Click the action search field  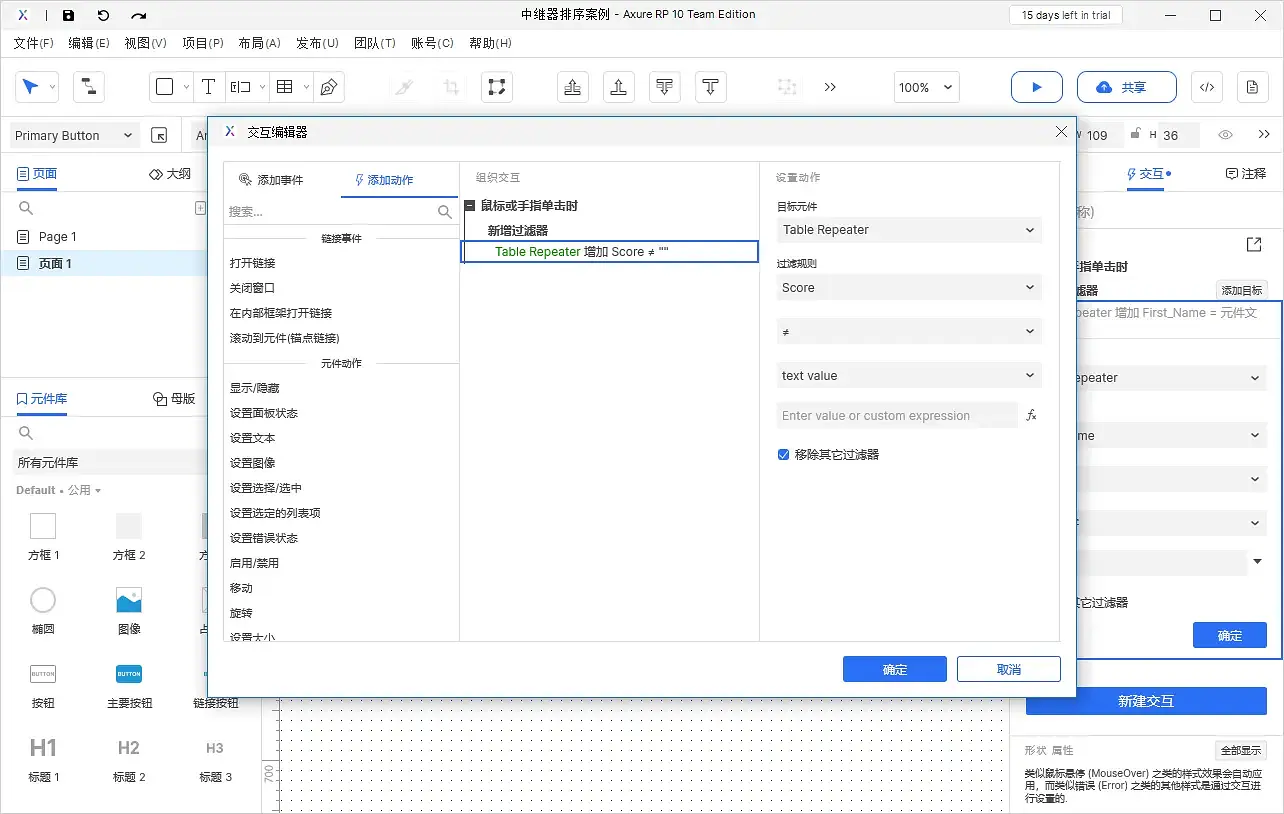(x=331, y=212)
